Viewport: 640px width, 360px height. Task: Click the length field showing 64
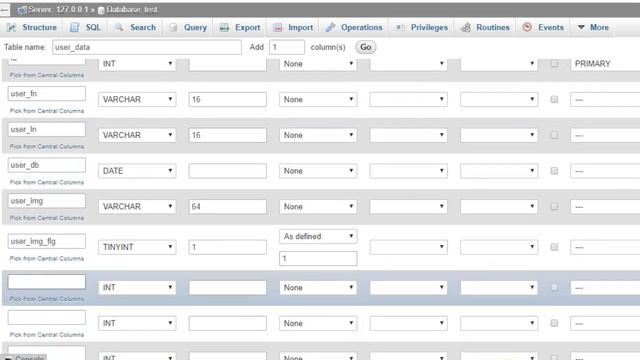tap(228, 207)
